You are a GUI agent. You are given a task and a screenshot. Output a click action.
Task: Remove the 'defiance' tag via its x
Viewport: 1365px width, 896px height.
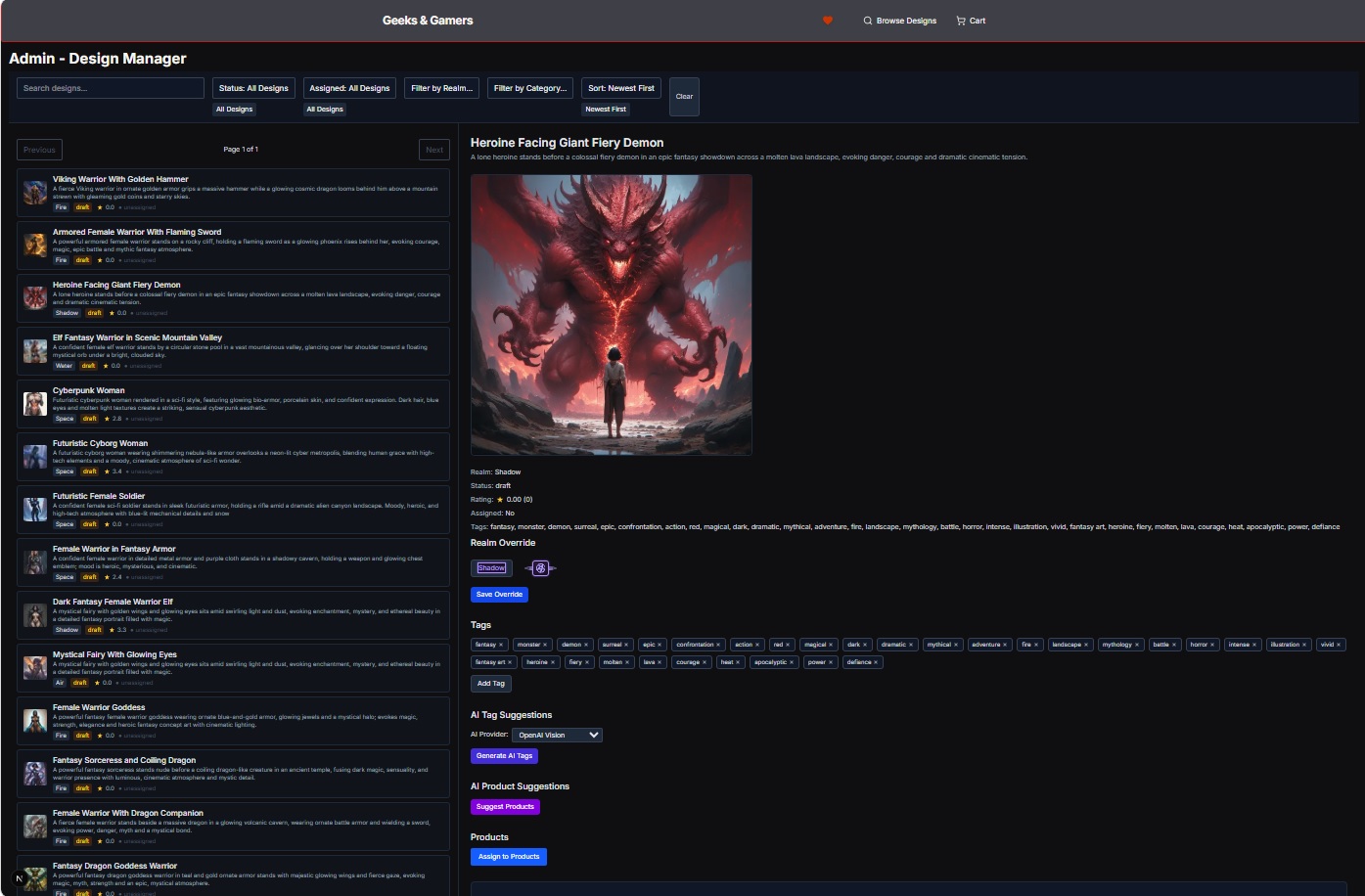pos(876,662)
